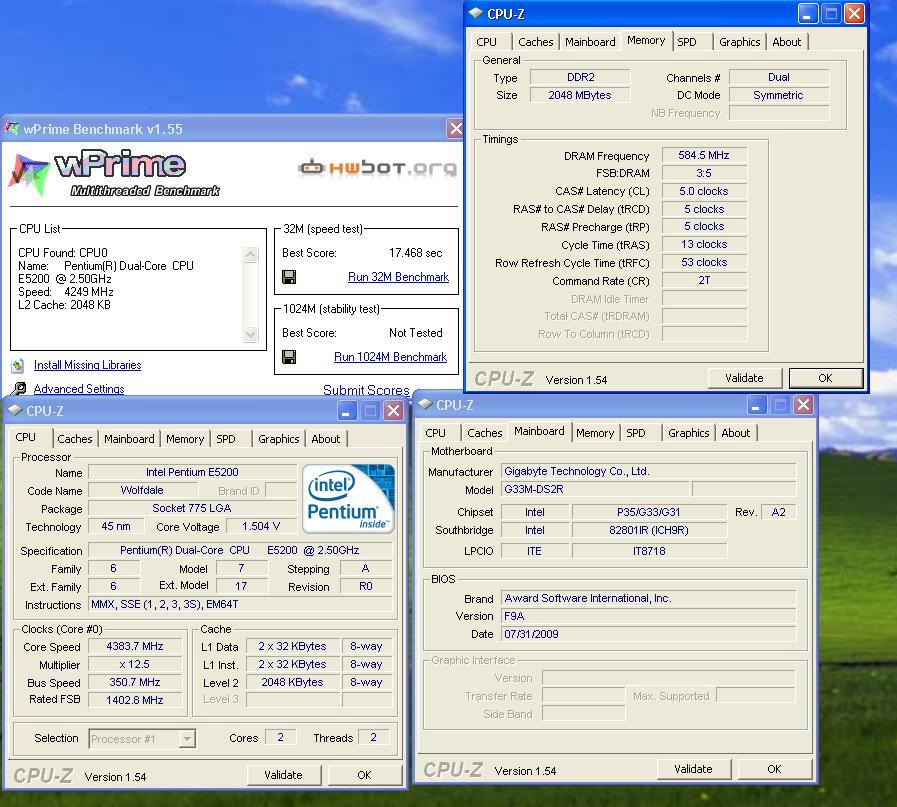Open Memory tab in CPU-Z Mainboard window
The image size is (897, 807).
pos(595,433)
